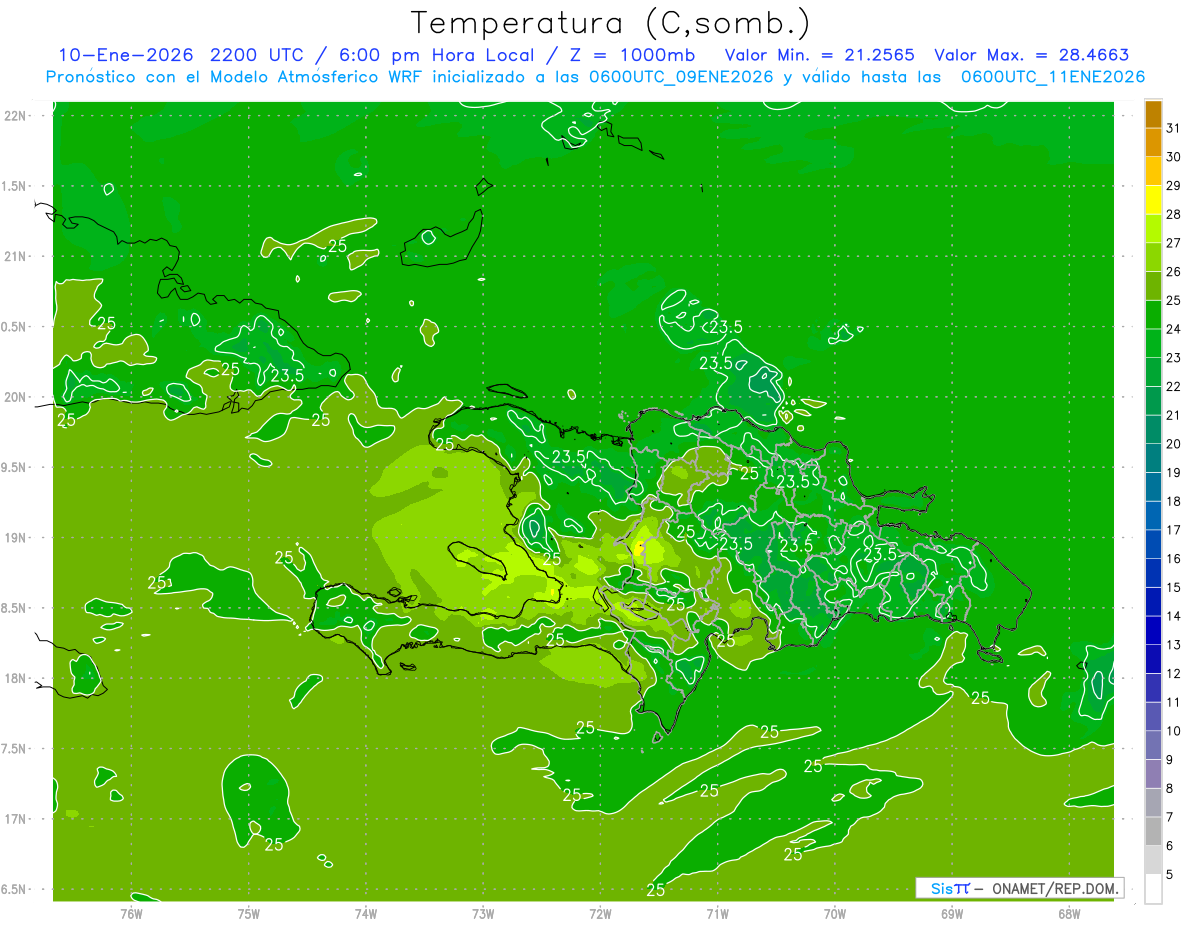Click the legend value 29

[1174, 186]
